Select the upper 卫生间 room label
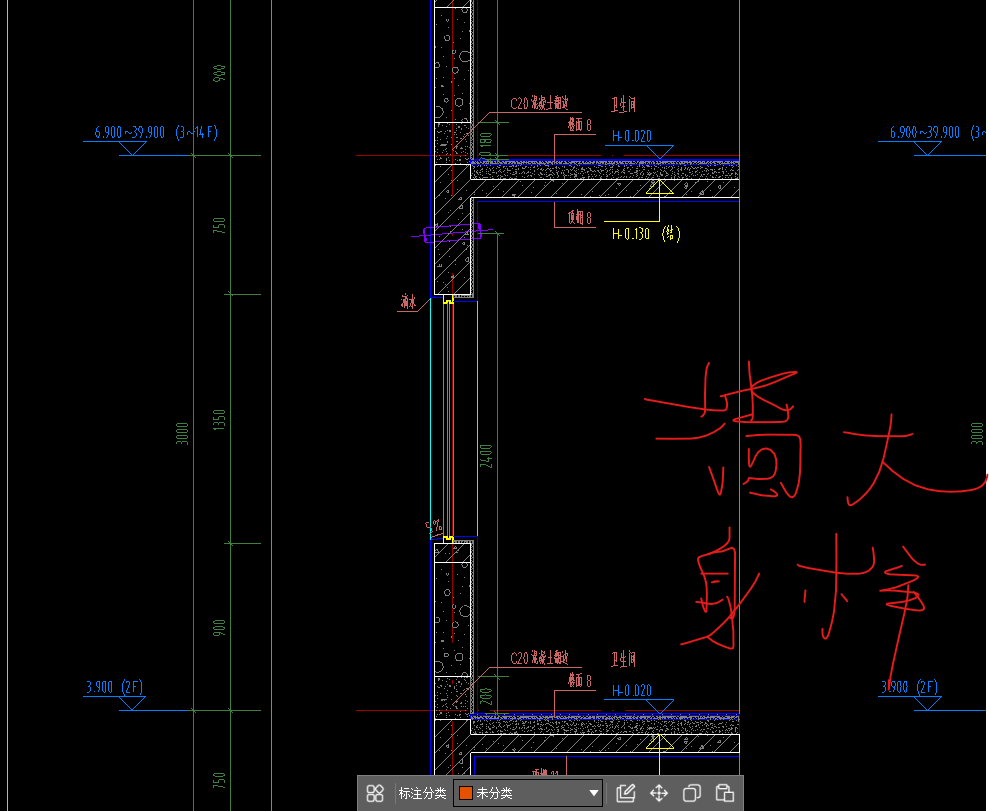 tap(623, 105)
